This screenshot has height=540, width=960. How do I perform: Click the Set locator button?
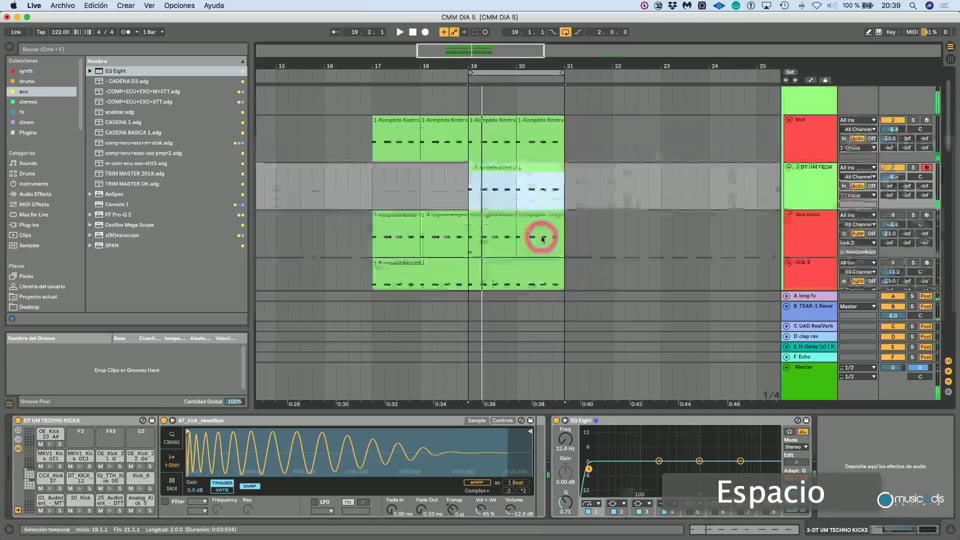point(790,72)
